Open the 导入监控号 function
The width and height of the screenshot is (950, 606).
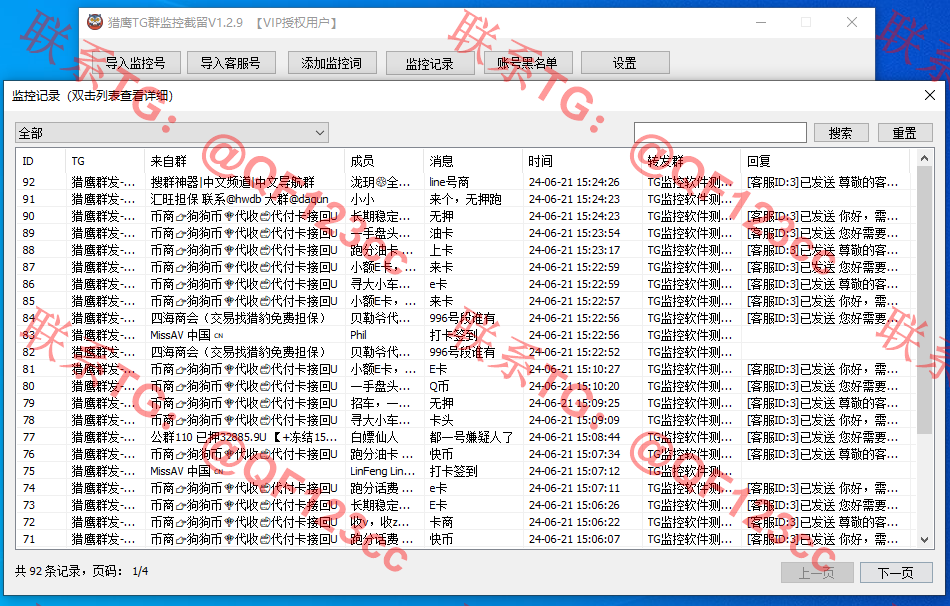[x=136, y=63]
